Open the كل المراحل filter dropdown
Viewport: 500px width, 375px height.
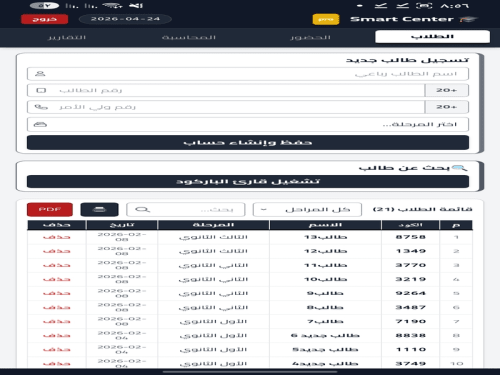307,210
